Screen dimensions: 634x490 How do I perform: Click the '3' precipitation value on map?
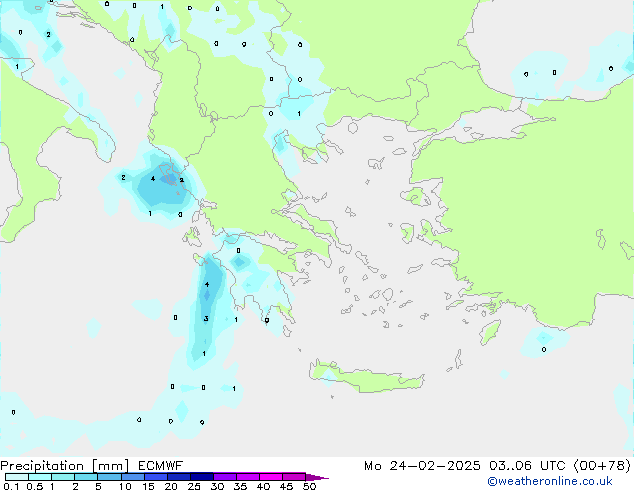pos(206,319)
